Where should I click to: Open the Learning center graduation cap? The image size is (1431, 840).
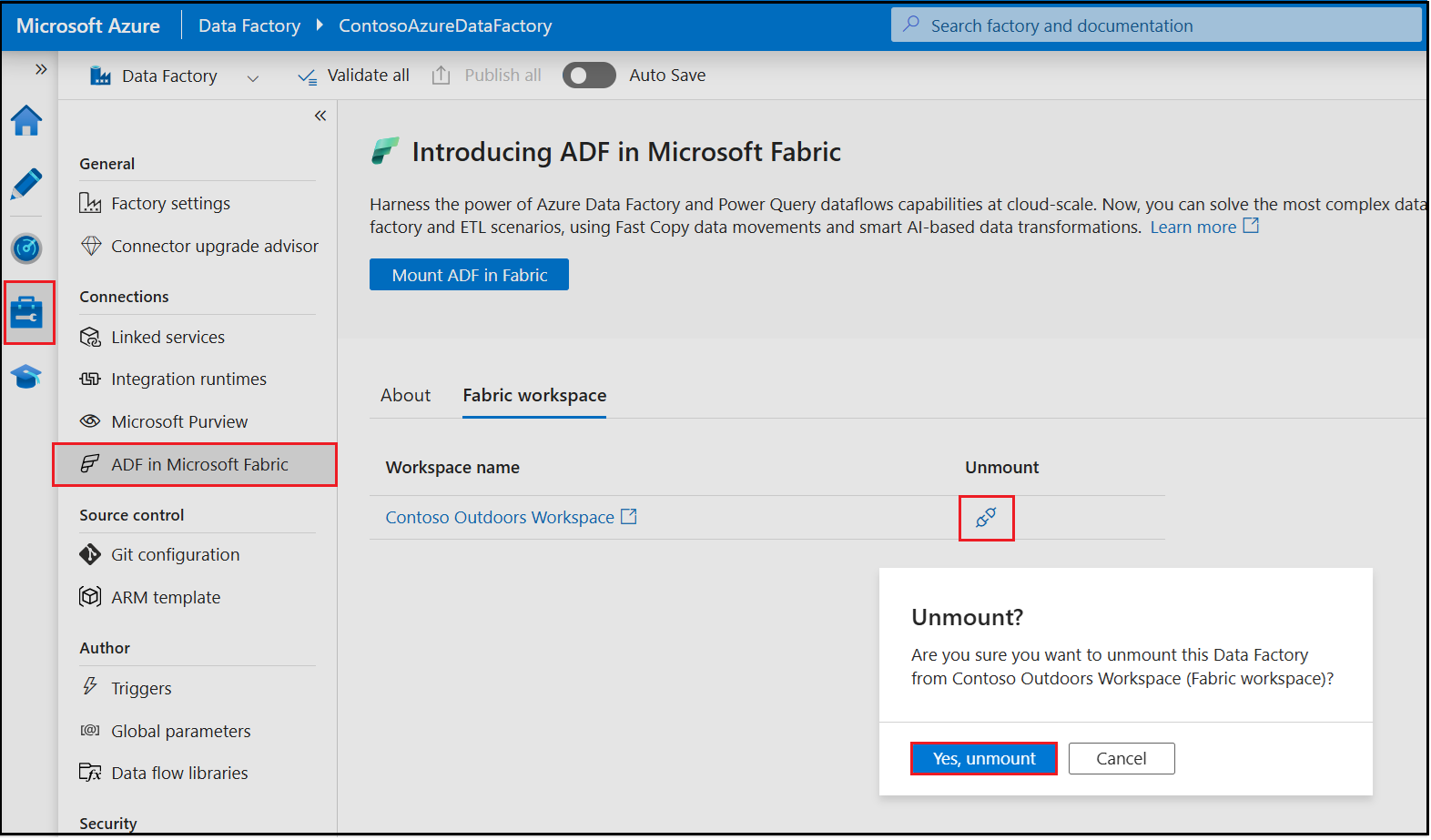[26, 376]
